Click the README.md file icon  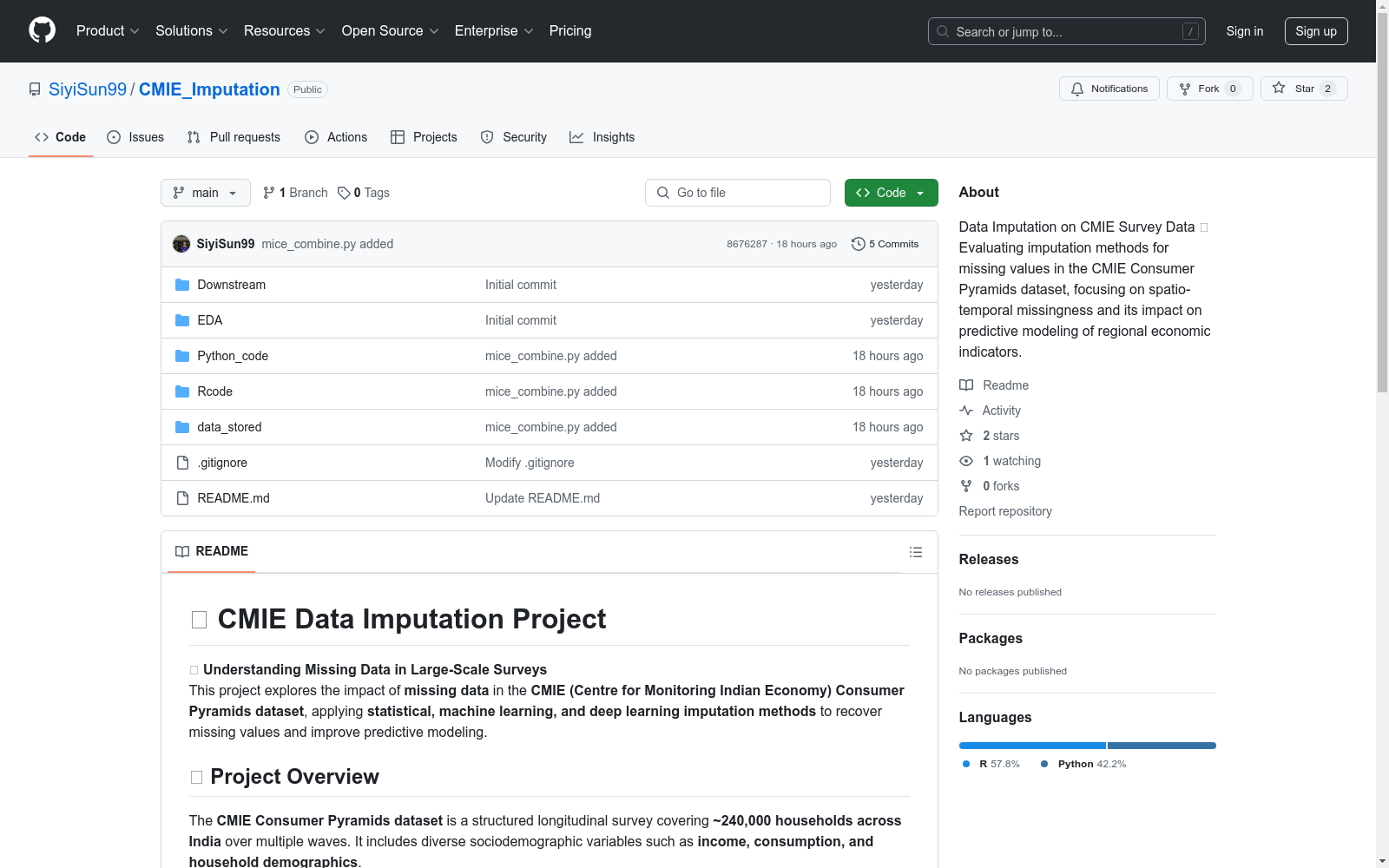click(x=182, y=498)
